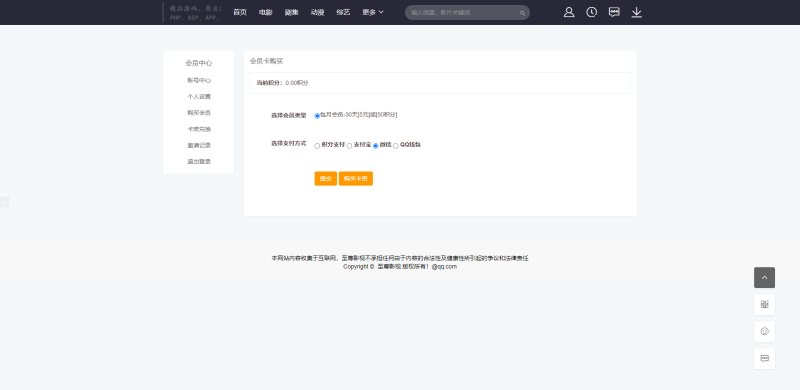
Task: Click the 会员卡购买 panel title
Action: 266,61
